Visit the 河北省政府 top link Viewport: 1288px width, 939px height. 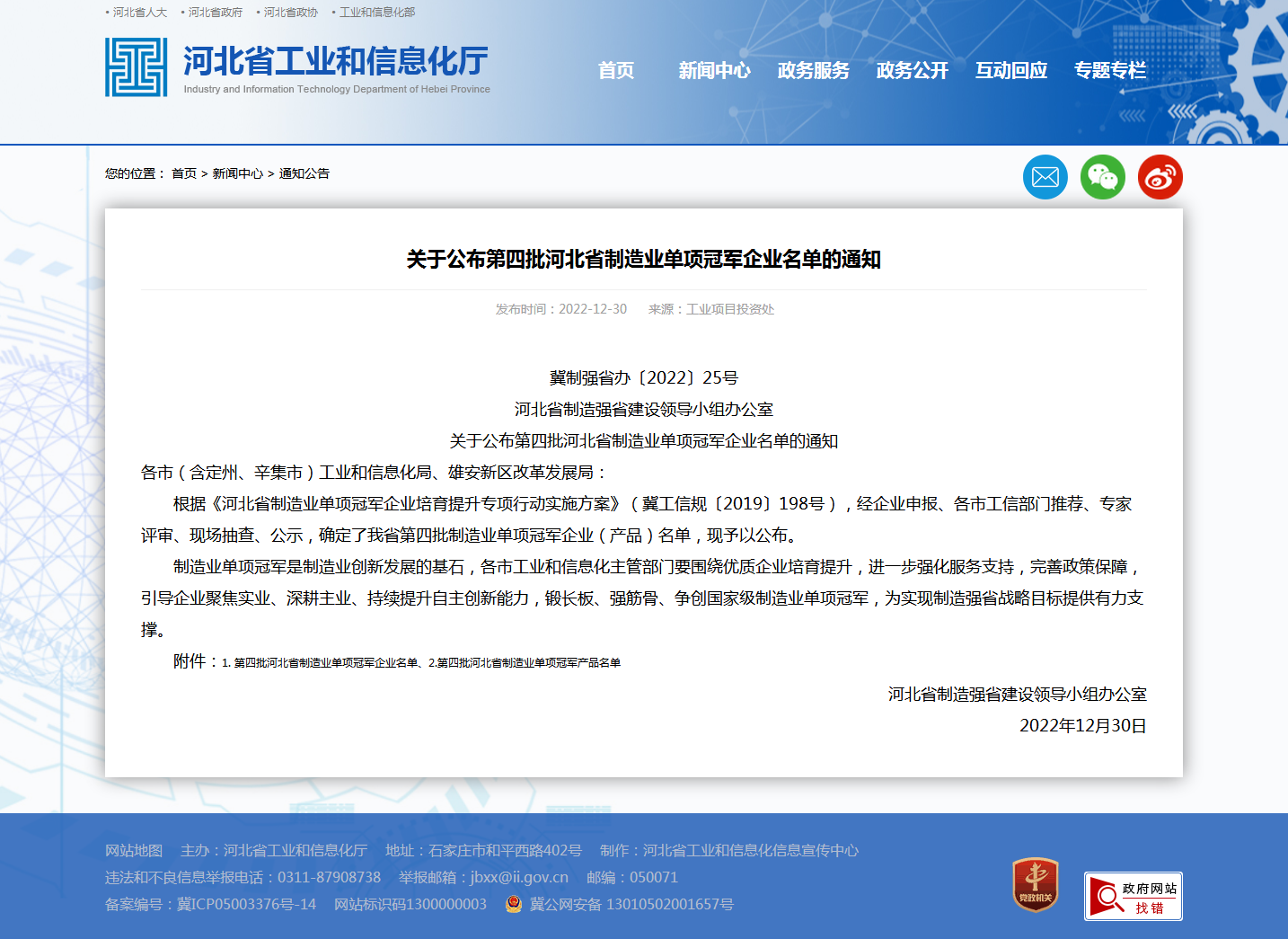216,13
